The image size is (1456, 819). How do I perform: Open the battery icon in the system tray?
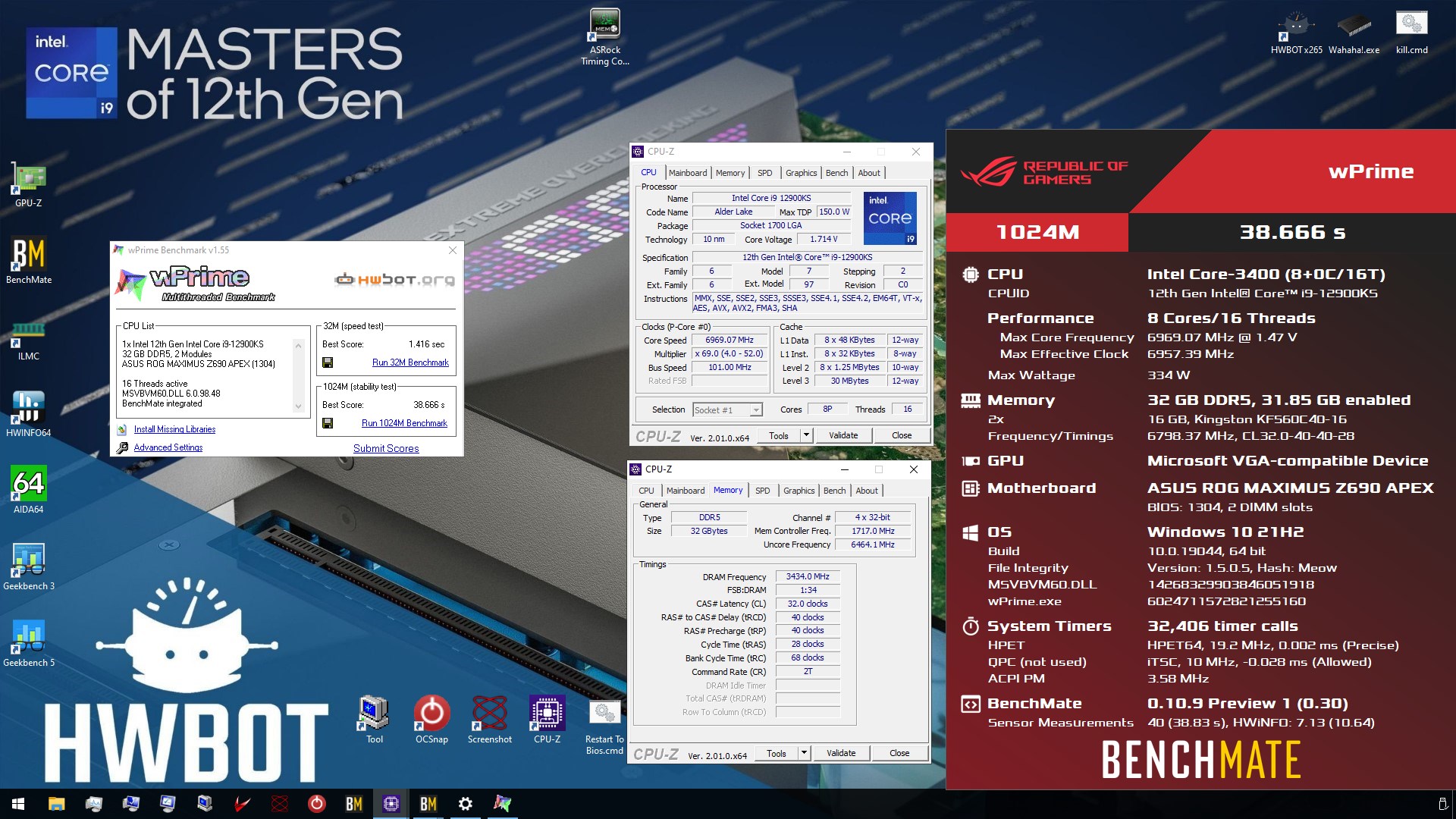(1442, 804)
